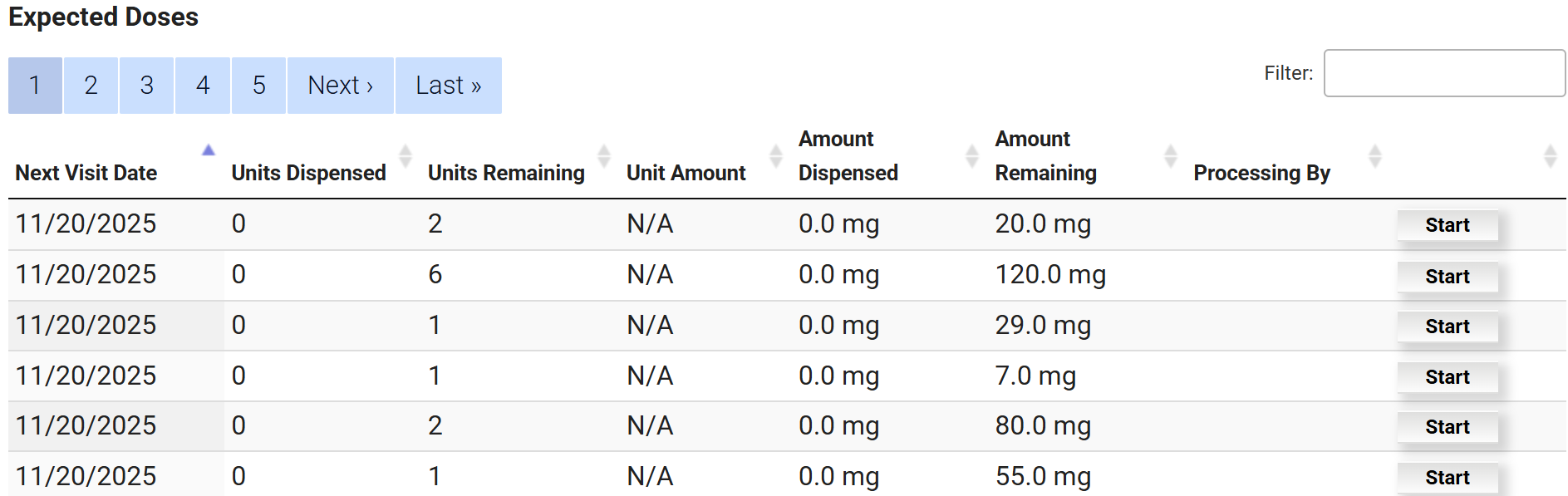Click in the Filter text box
The height and width of the screenshot is (496, 1568).
tap(1443, 73)
